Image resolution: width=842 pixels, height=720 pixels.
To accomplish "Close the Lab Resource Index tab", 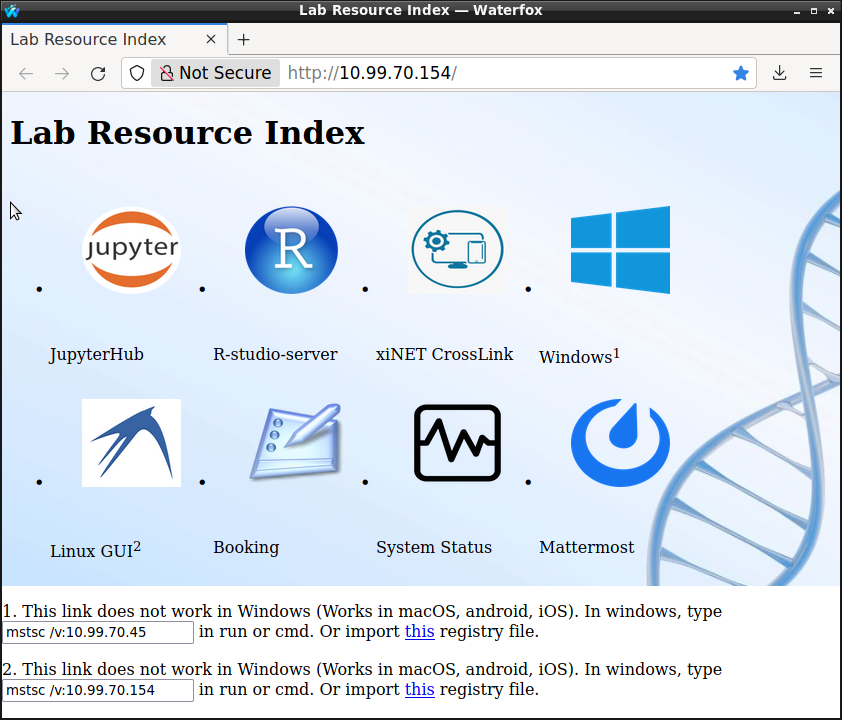I will coord(211,39).
